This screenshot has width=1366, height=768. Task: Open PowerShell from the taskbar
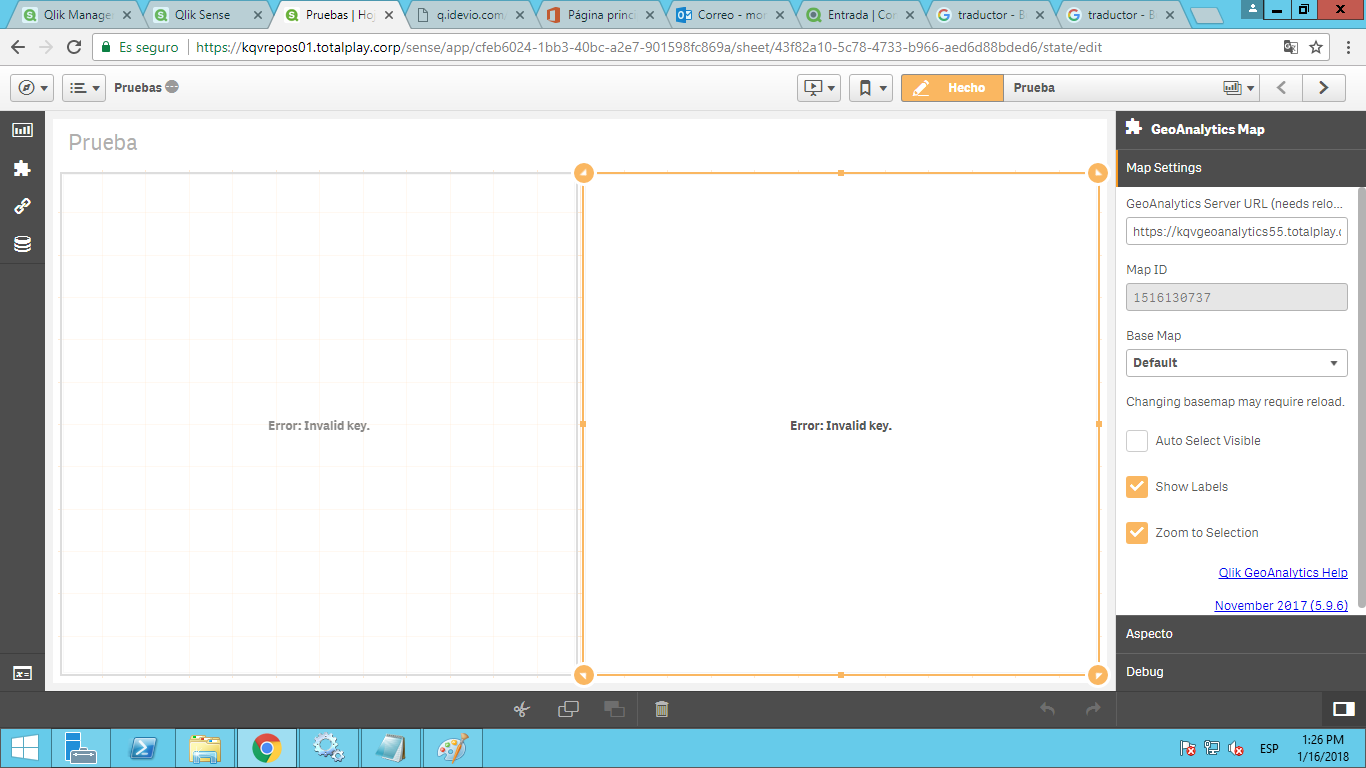pyautogui.click(x=143, y=748)
